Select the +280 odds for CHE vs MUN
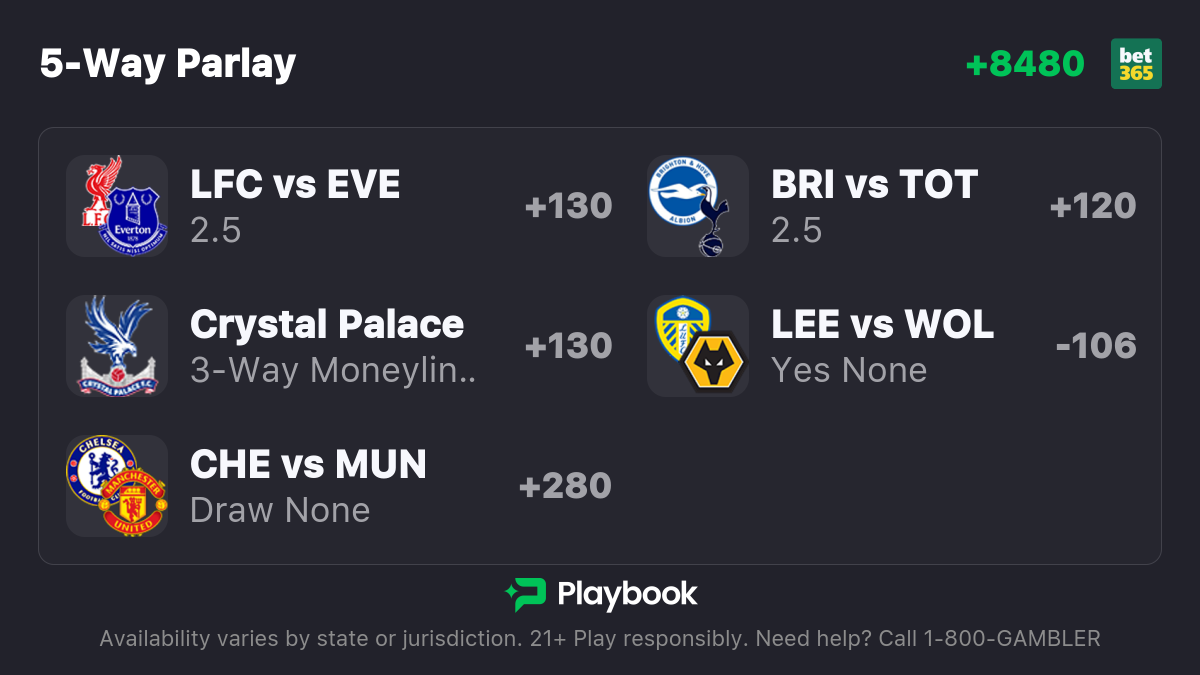 point(565,486)
